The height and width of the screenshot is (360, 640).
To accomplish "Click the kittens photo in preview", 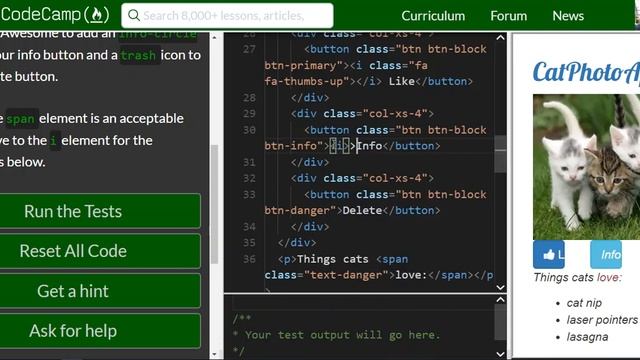I will pos(587,167).
